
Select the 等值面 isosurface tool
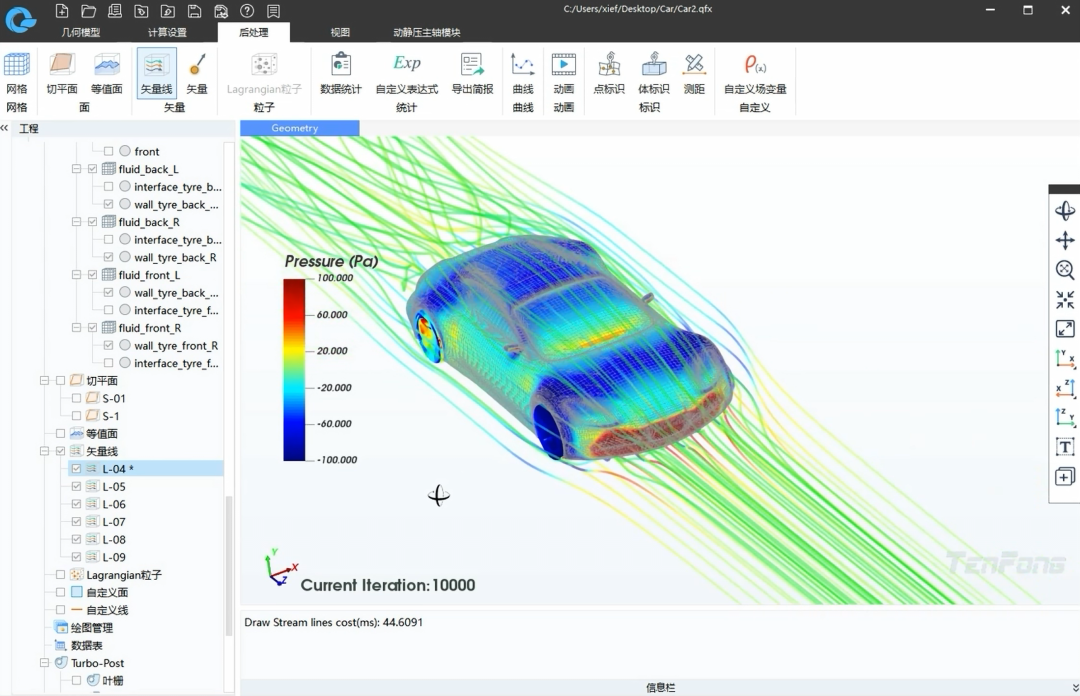click(x=107, y=73)
